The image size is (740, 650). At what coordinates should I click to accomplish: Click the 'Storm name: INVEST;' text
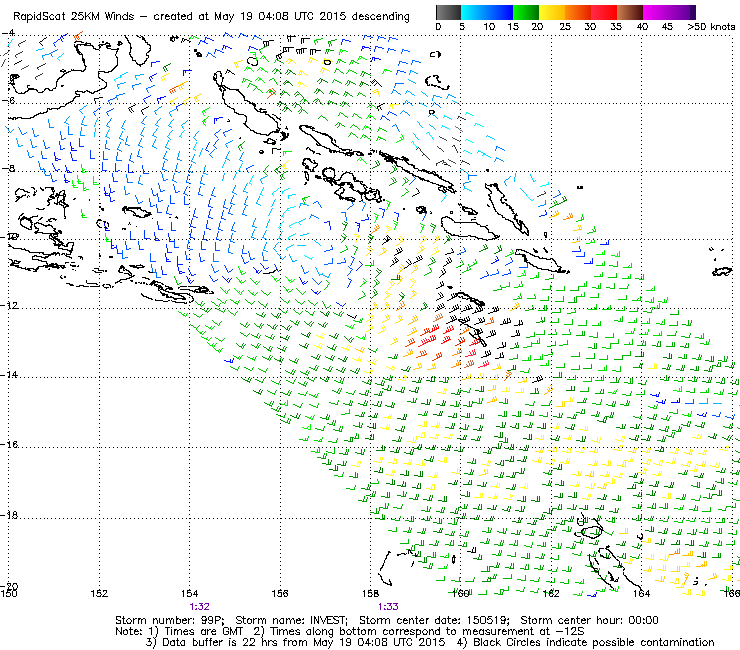pos(292,620)
